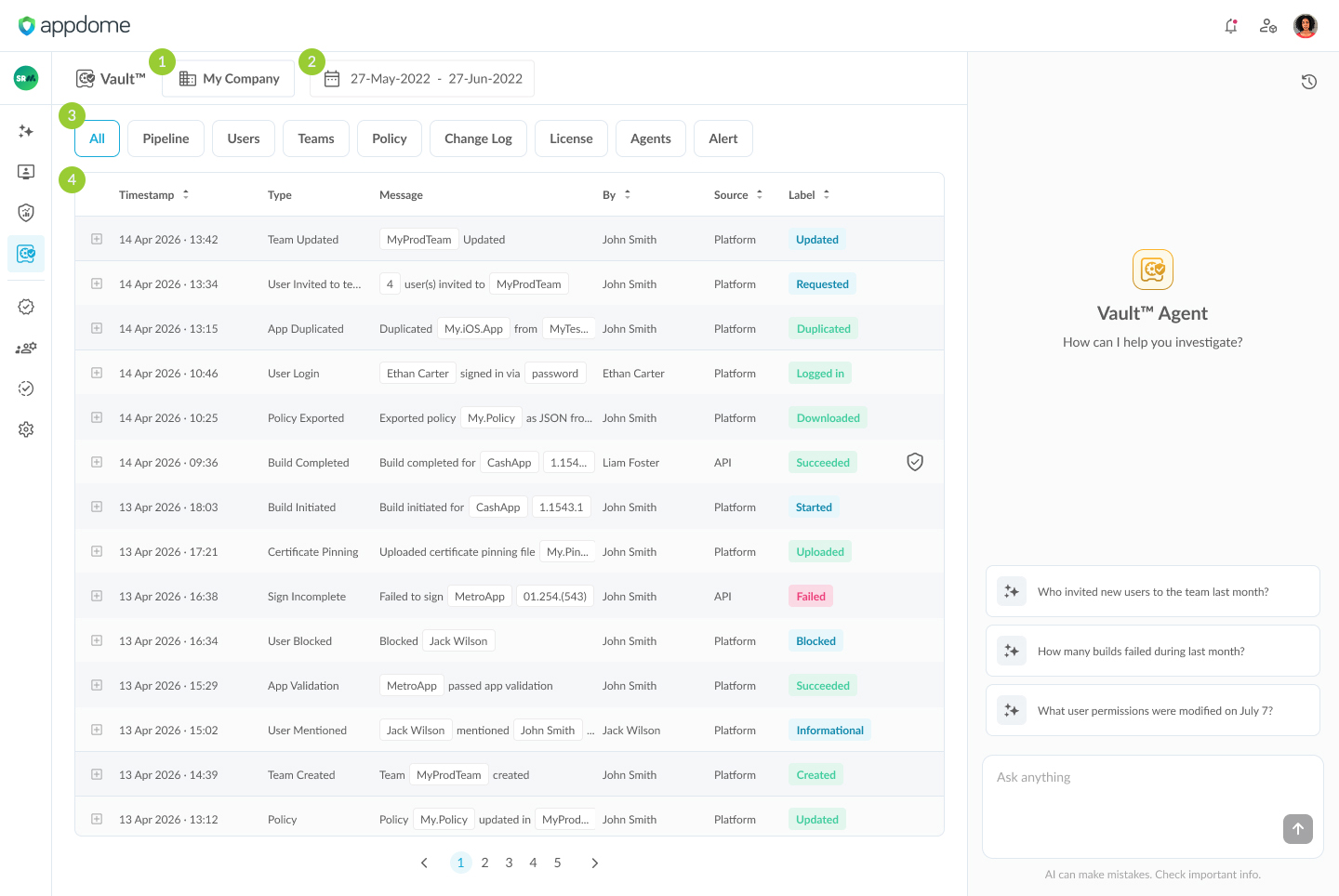1339x896 pixels.
Task: Switch to the Users tab
Action: click(x=244, y=138)
